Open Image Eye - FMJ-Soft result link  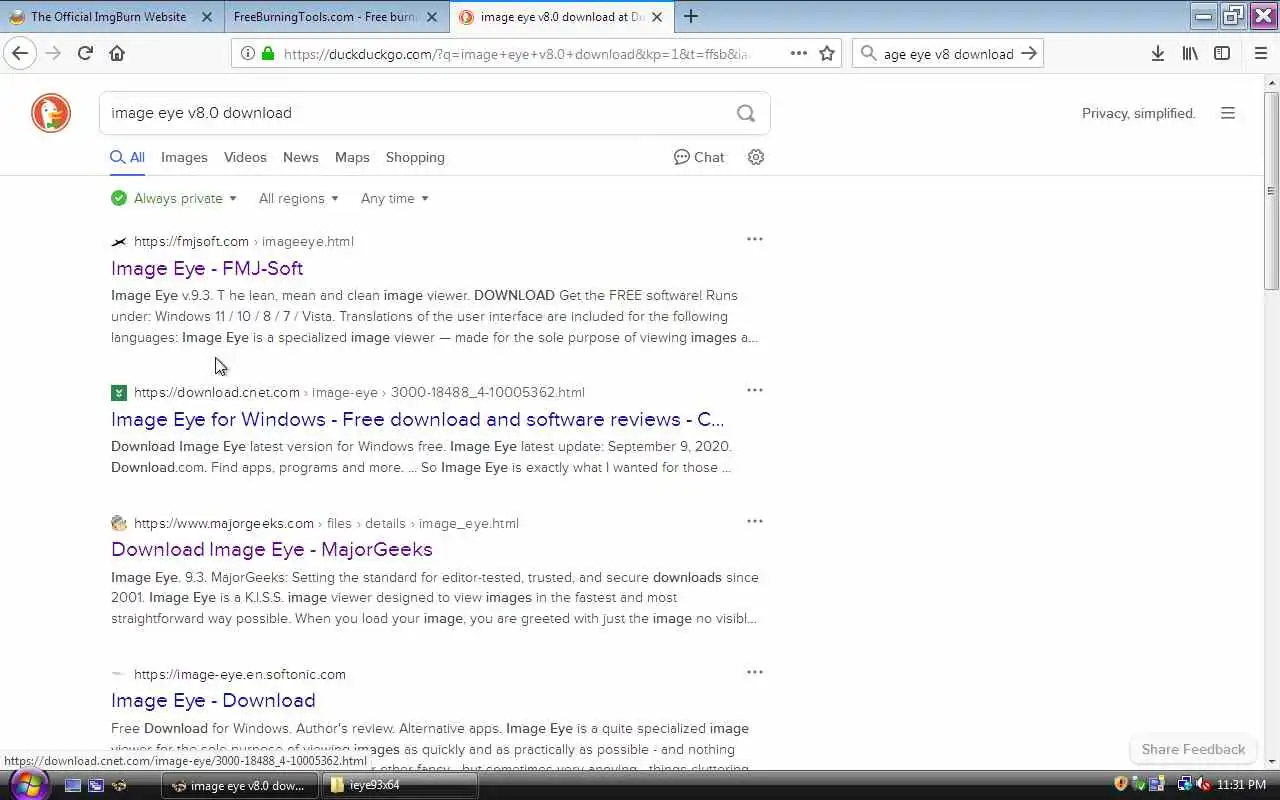click(207, 268)
